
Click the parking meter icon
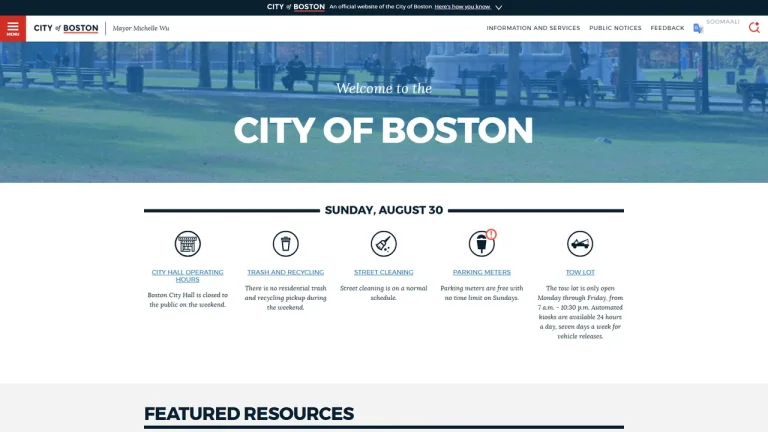coord(481,244)
